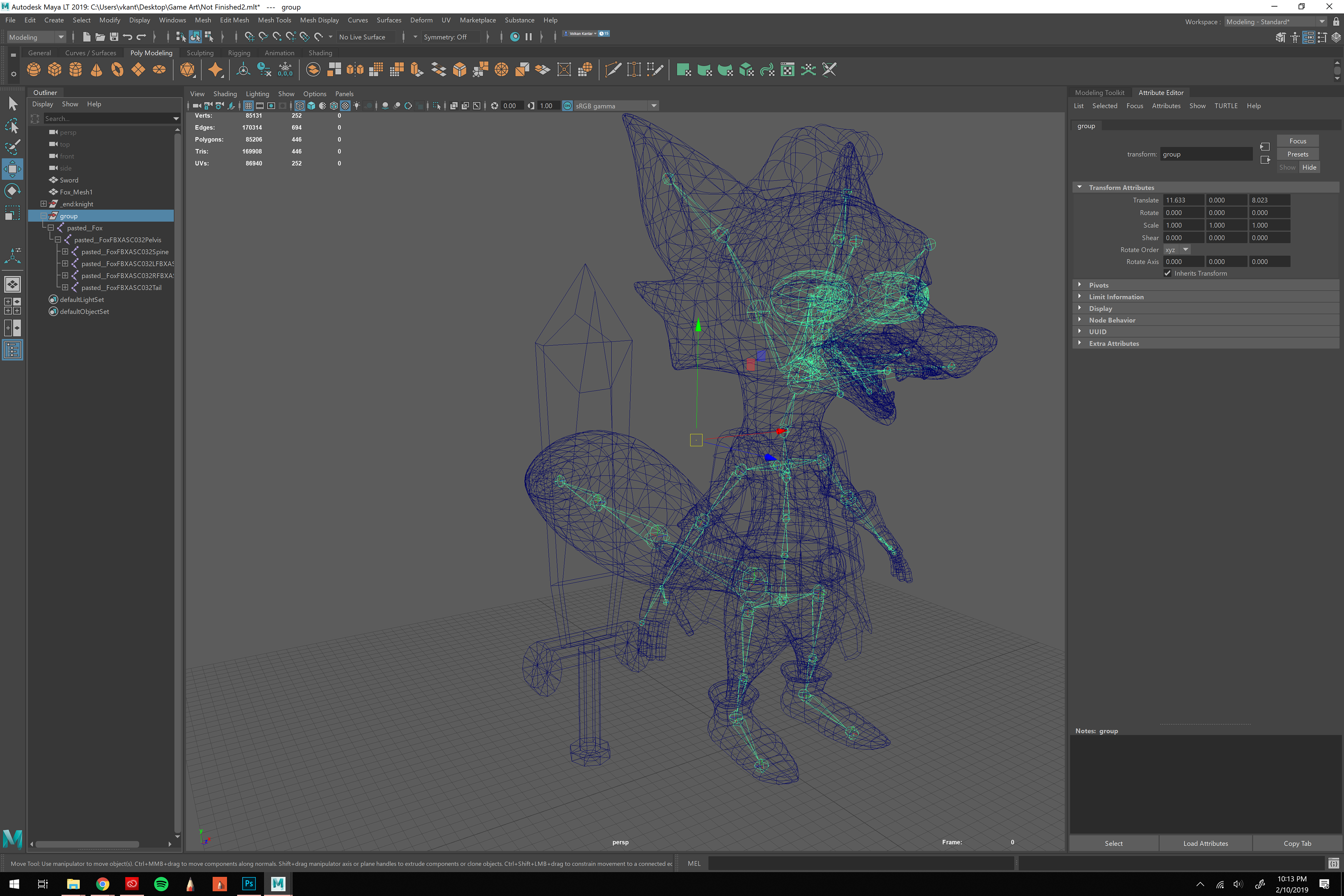
Task: Create a polygon sphere from the shelf
Action: click(34, 70)
